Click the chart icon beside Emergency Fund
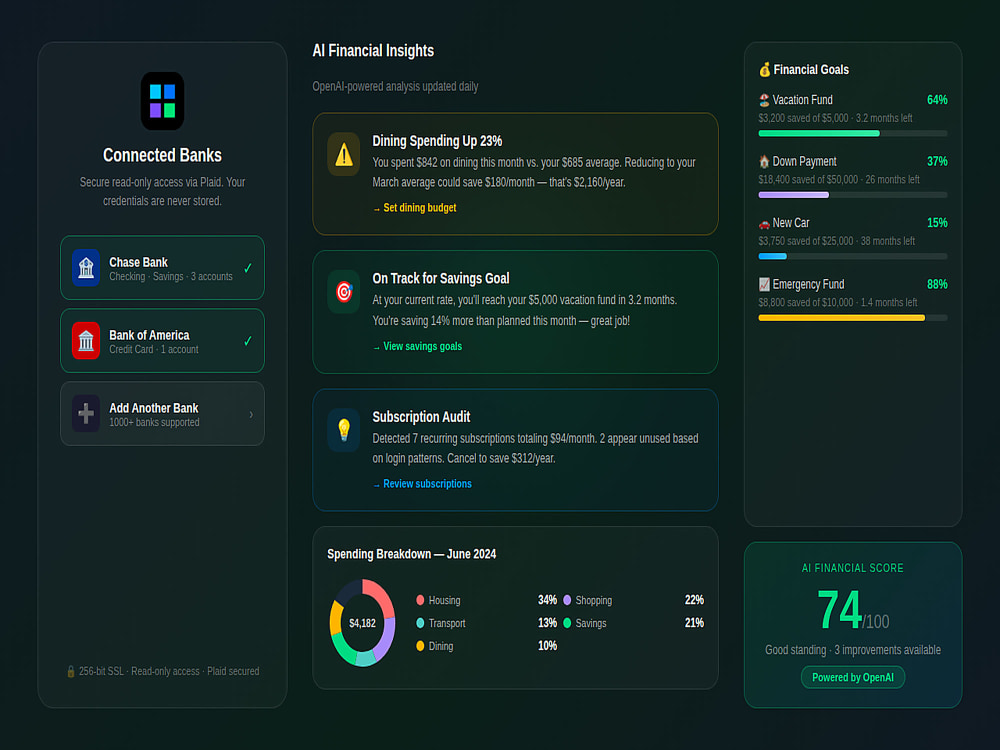Viewport: 1000px width, 750px height. pos(764,284)
